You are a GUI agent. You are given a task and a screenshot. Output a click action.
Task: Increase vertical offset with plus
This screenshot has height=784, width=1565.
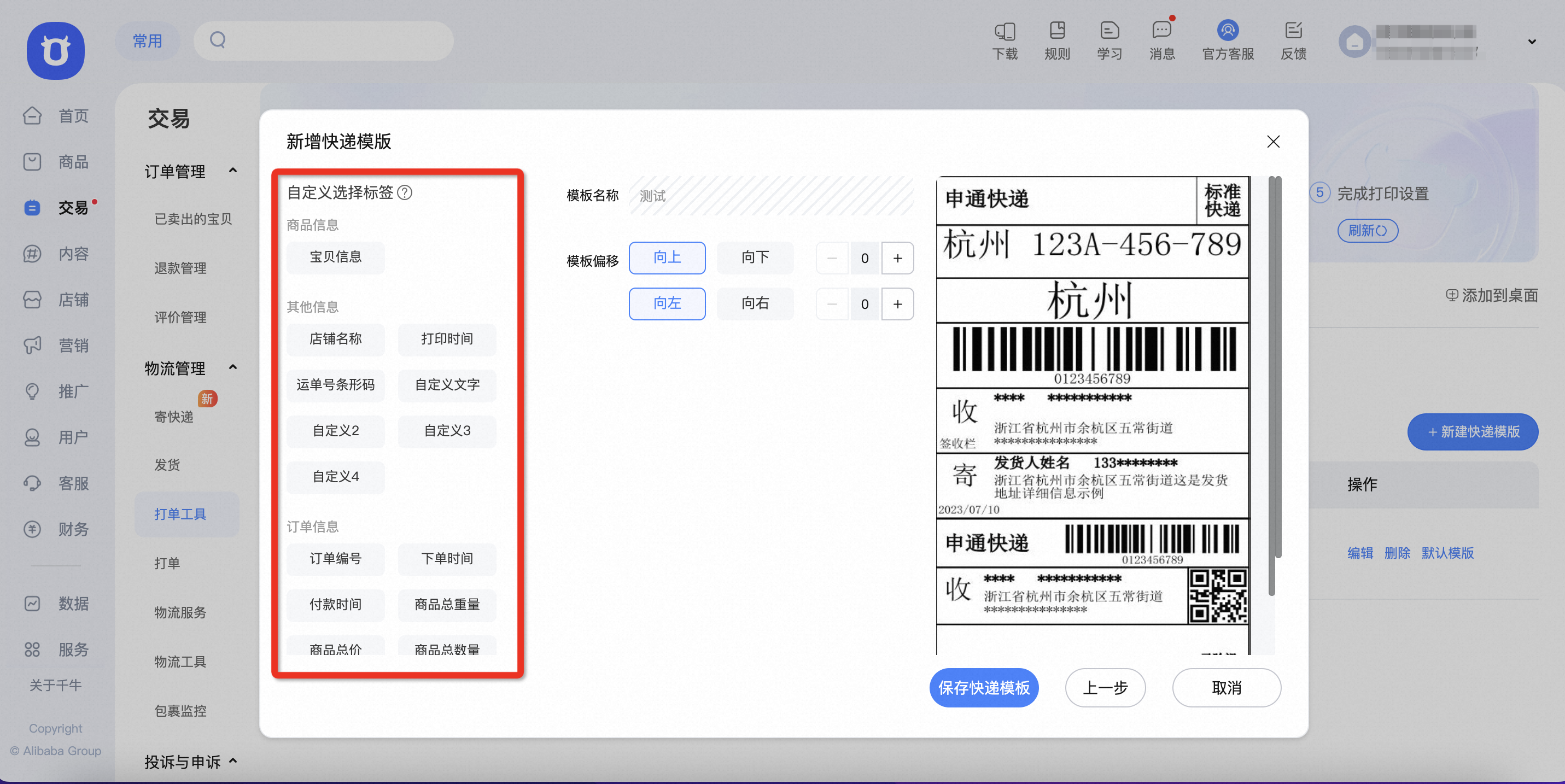click(897, 258)
